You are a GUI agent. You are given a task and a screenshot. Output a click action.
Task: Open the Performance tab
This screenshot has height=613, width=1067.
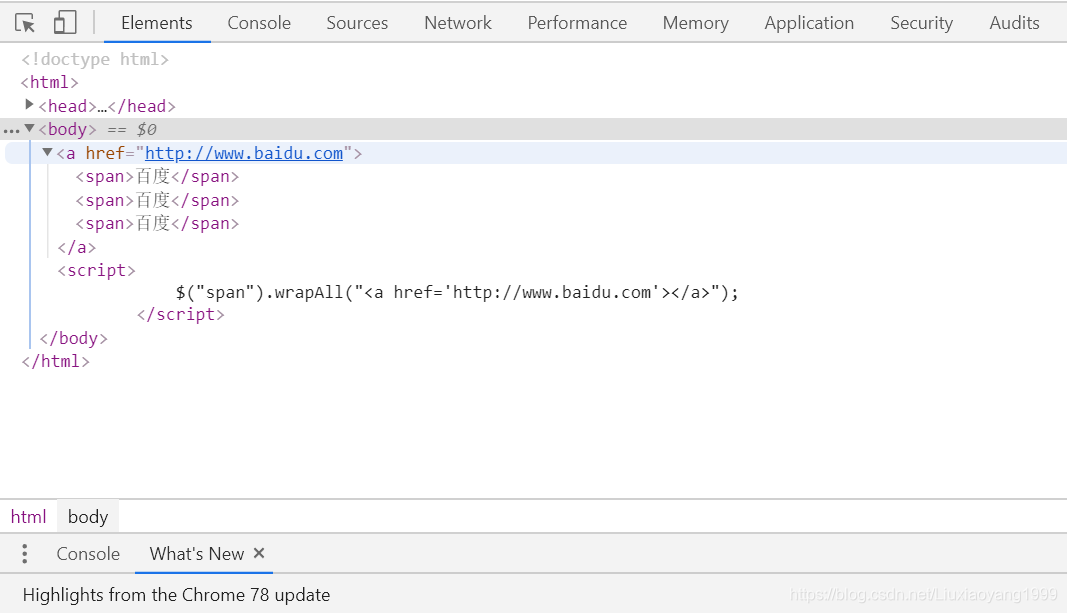pos(577,23)
